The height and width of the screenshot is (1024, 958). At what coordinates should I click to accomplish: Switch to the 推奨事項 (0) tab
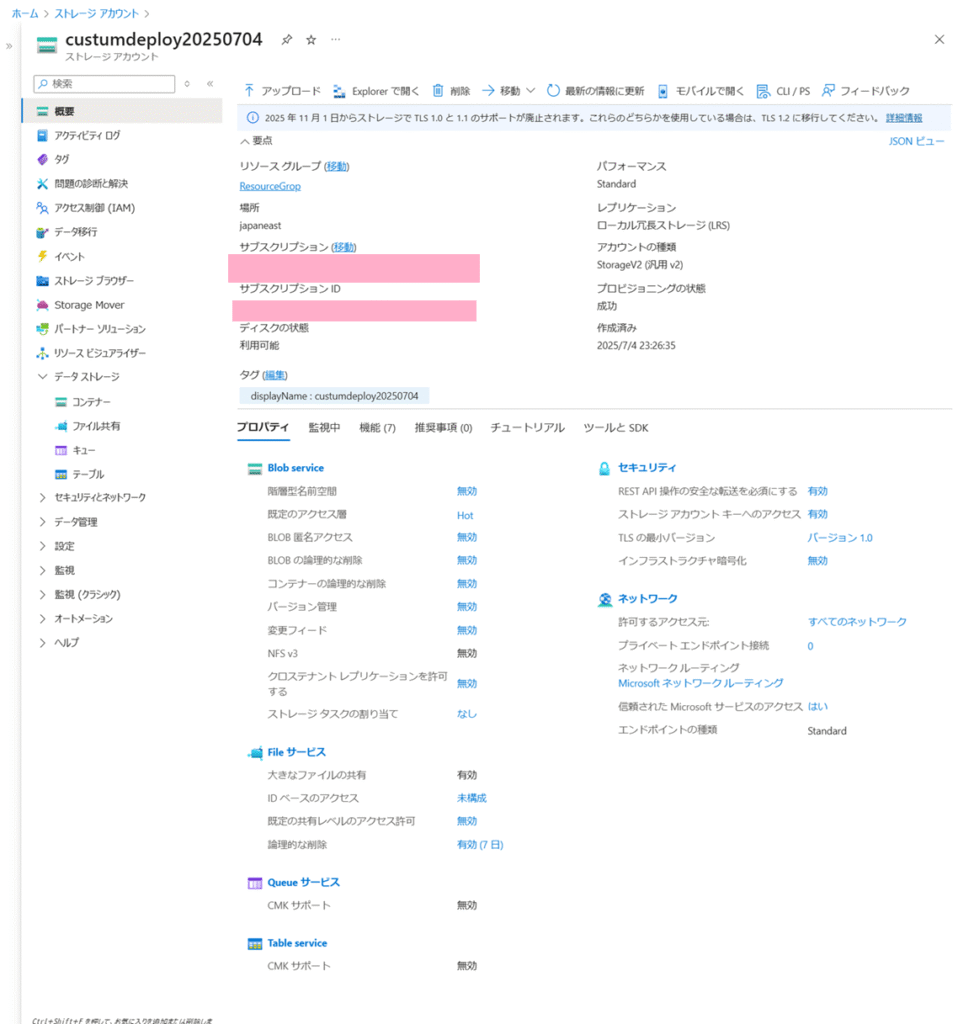click(x=443, y=428)
